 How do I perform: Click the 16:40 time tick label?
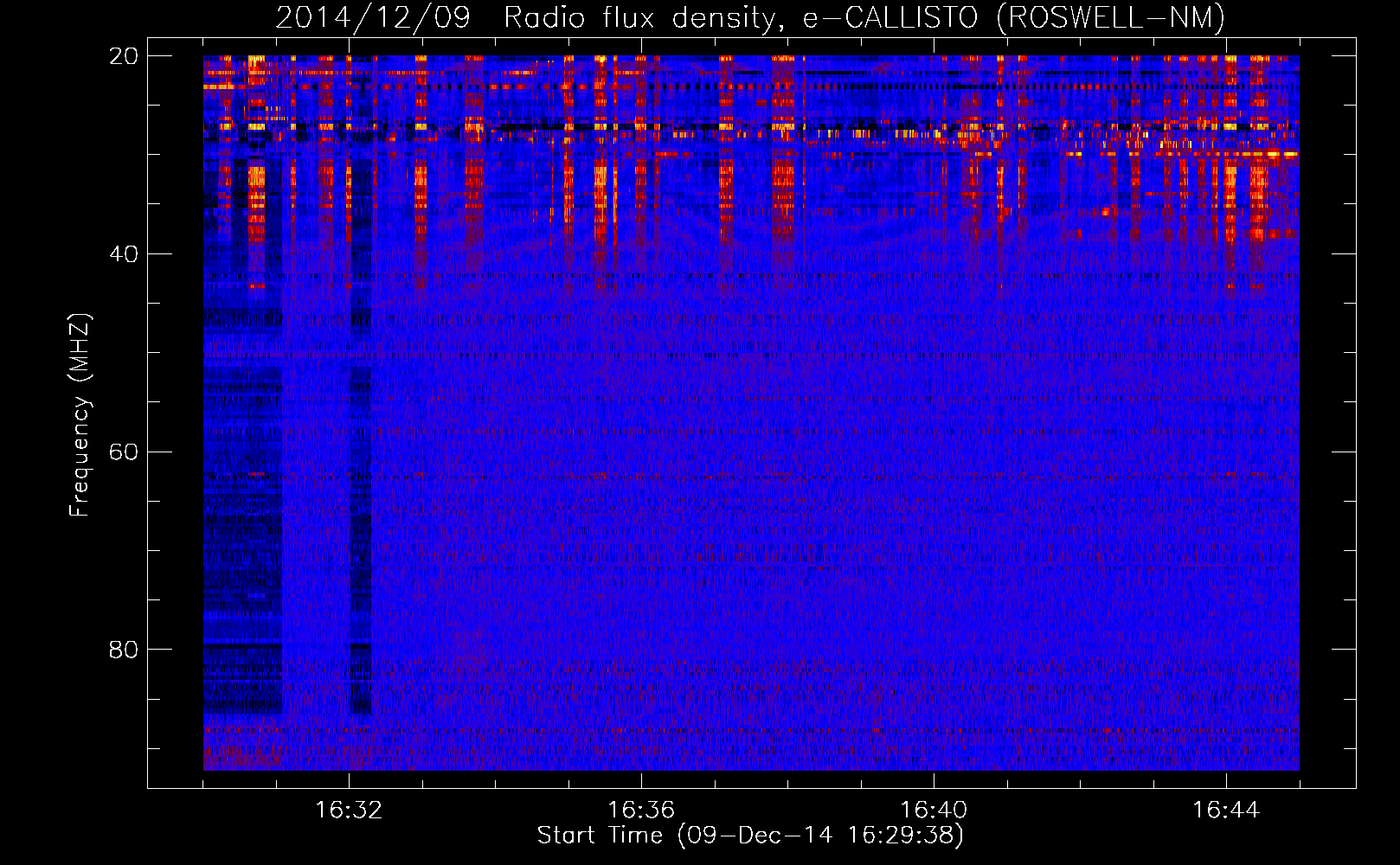(x=934, y=811)
